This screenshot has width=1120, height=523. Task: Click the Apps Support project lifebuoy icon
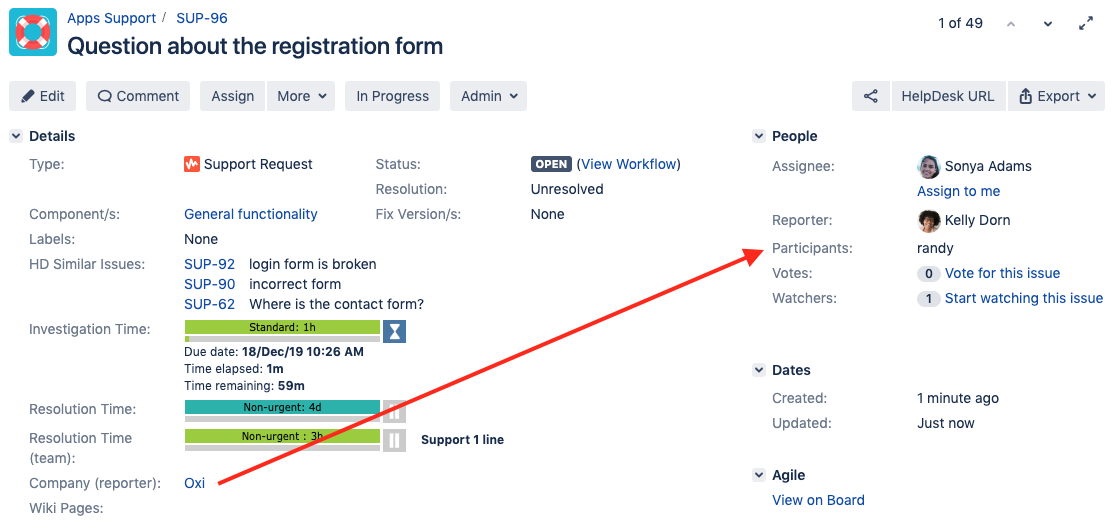[x=33, y=32]
